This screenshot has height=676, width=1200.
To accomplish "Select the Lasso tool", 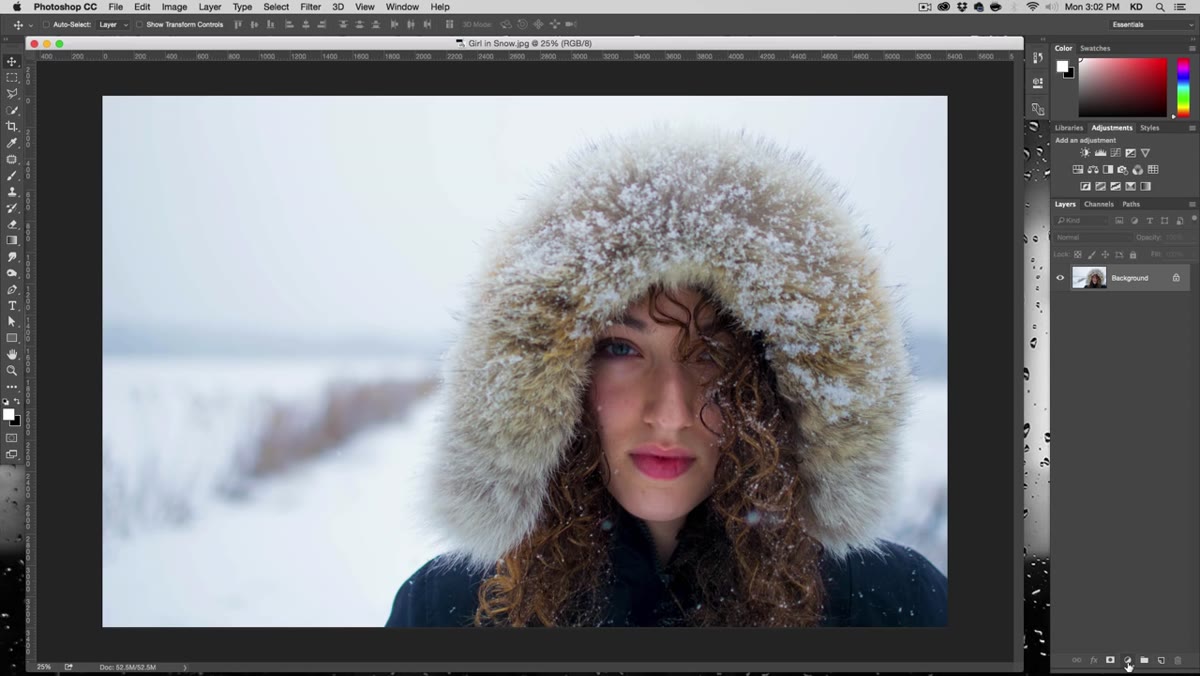I will pyautogui.click(x=12, y=94).
